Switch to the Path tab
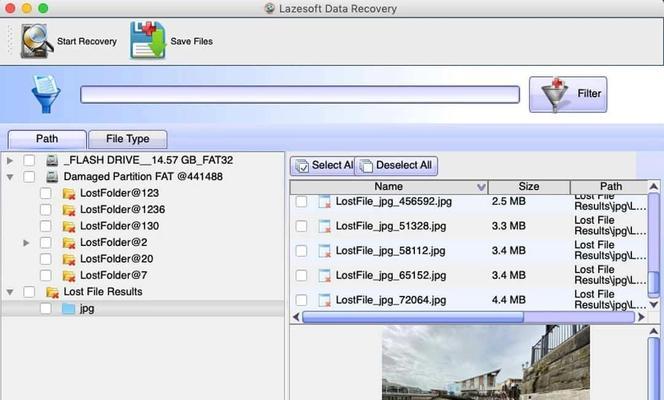This screenshot has height=400, width=664. (x=47, y=139)
